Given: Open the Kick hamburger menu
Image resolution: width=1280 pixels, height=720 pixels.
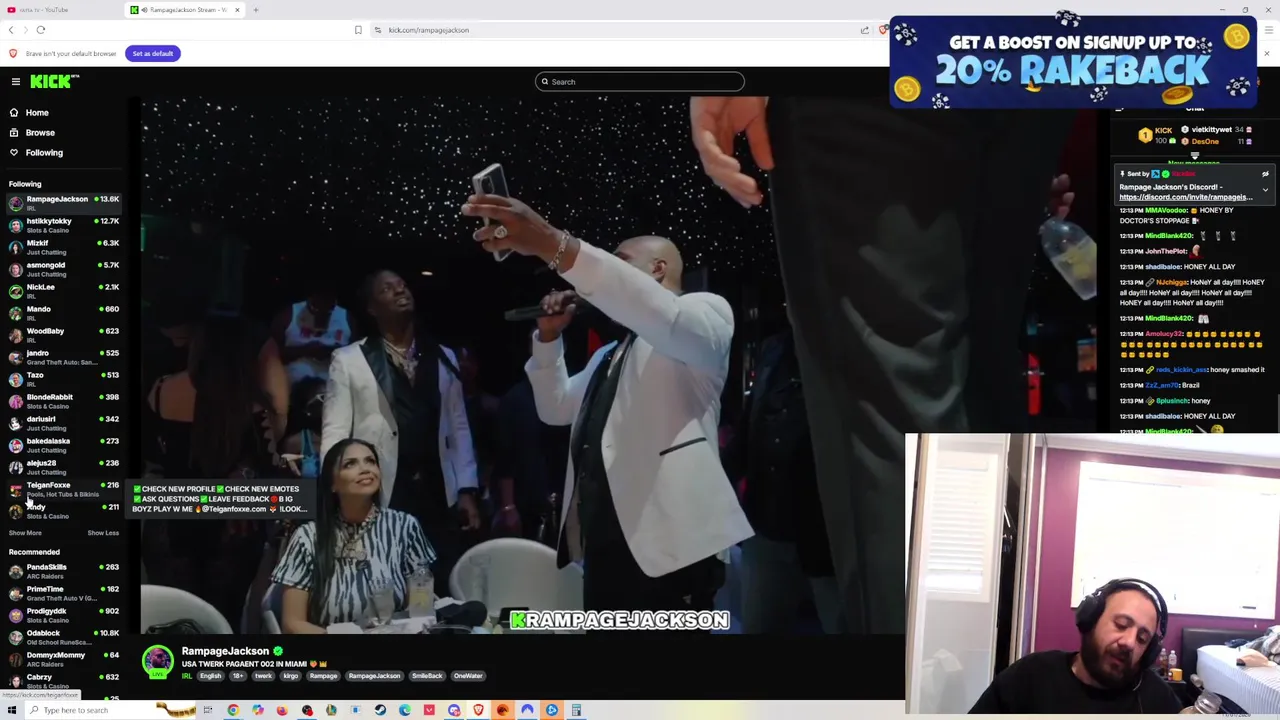Looking at the screenshot, I should click(x=15, y=81).
